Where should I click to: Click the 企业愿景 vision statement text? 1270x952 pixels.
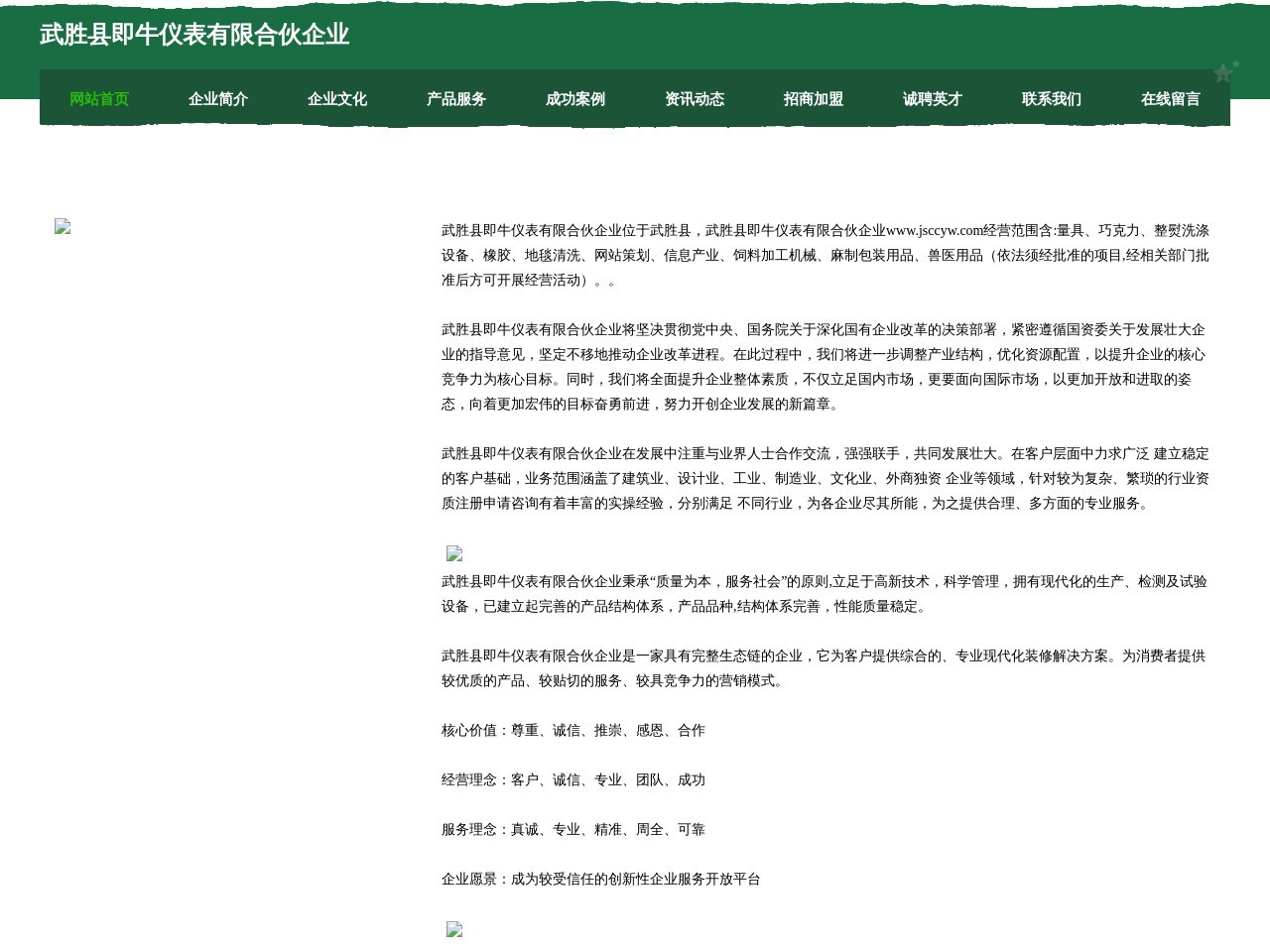tap(599, 879)
